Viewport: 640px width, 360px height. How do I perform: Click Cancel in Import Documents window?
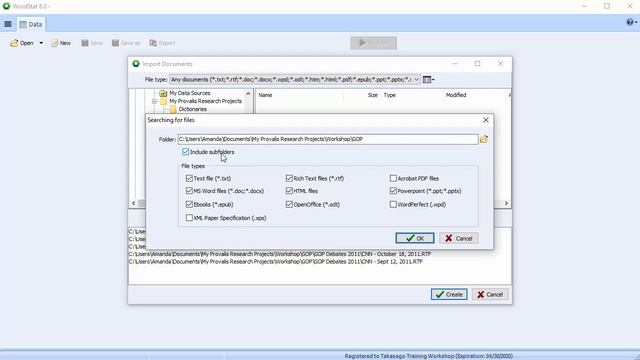pos(490,294)
